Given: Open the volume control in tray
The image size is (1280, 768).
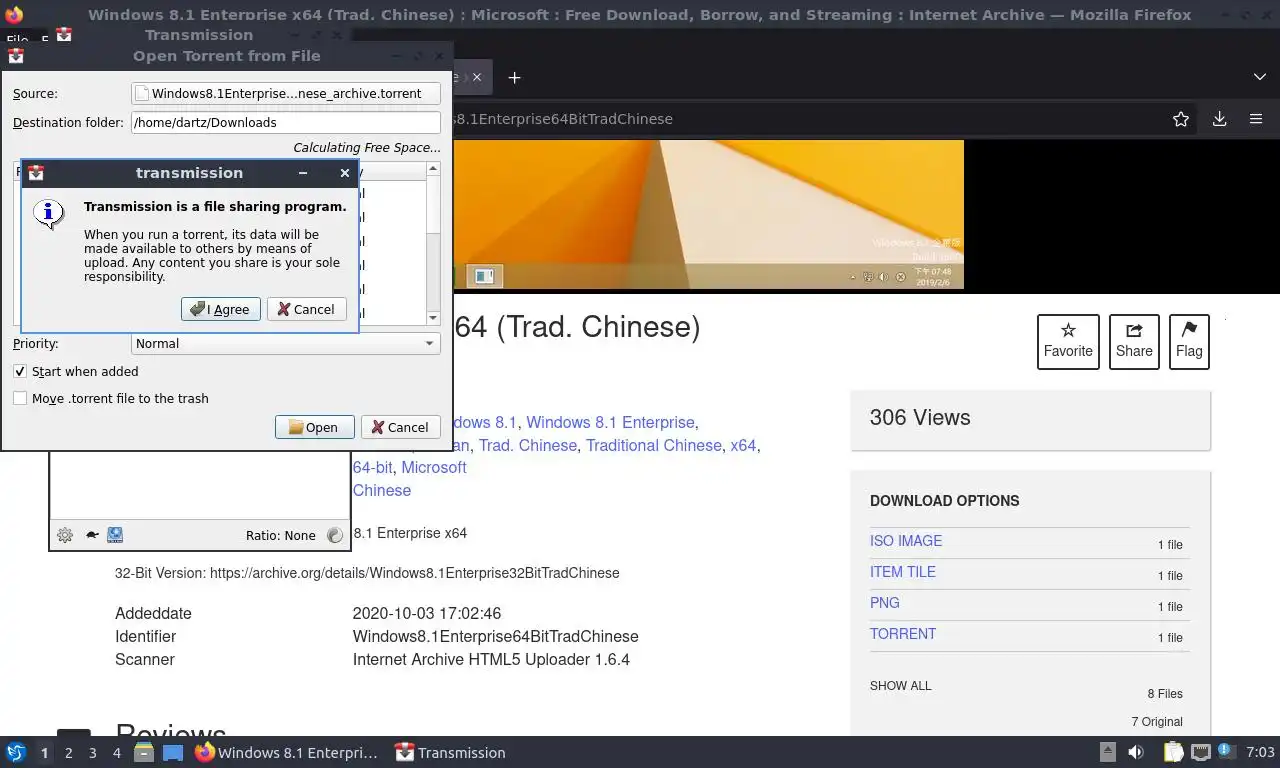Looking at the screenshot, I should click(x=1136, y=752).
